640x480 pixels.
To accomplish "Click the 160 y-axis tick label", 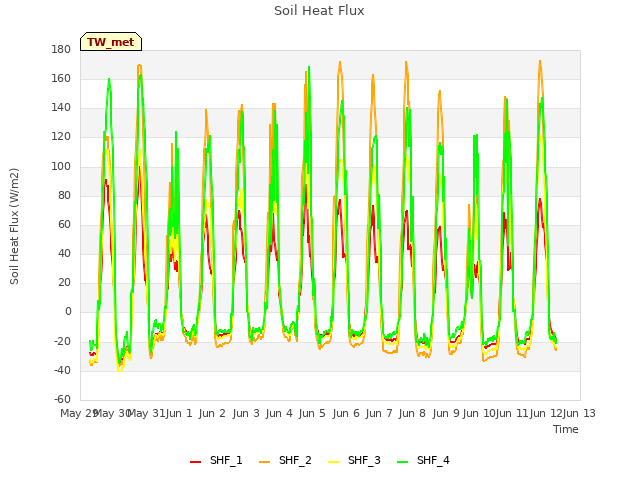I will [61, 78].
